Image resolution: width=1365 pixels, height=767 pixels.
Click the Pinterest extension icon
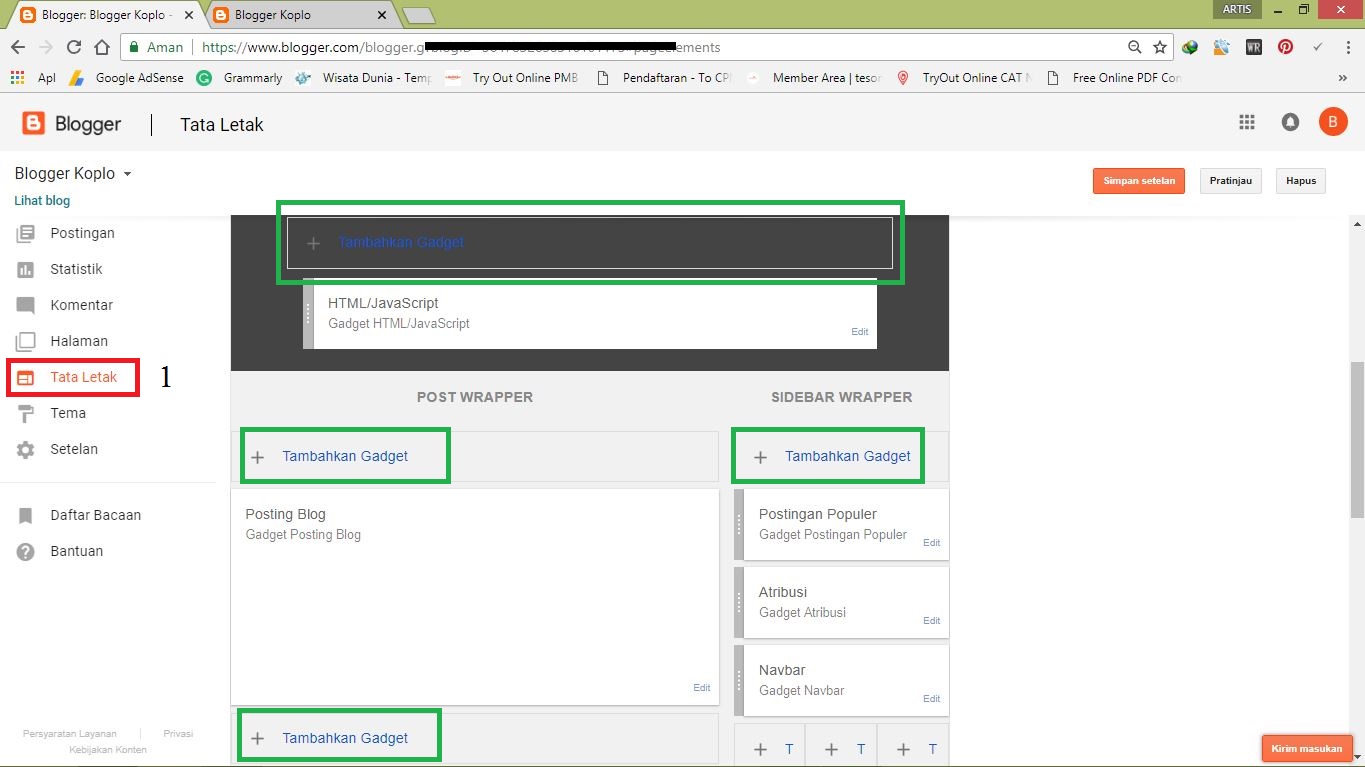click(1285, 47)
